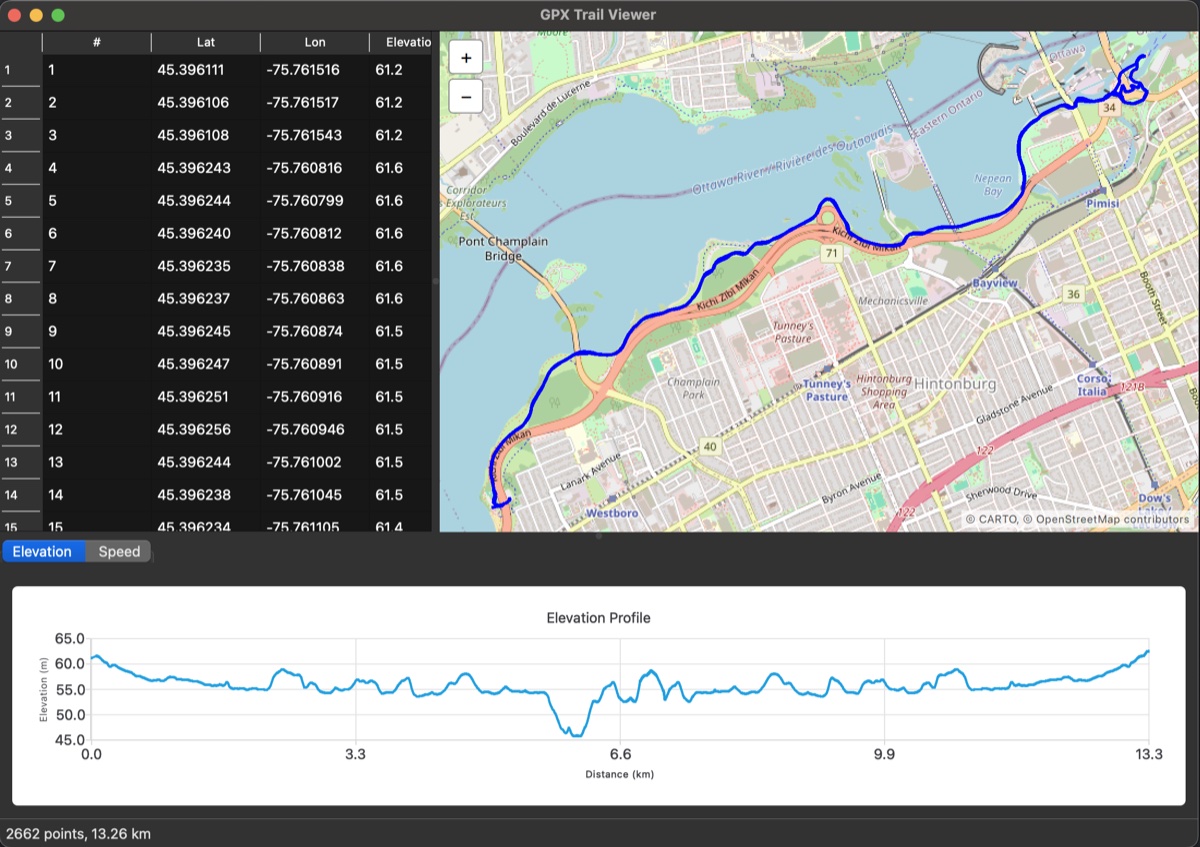Click latitude cell 45.396237
Viewport: 1200px width, 847px height.
tap(206, 299)
